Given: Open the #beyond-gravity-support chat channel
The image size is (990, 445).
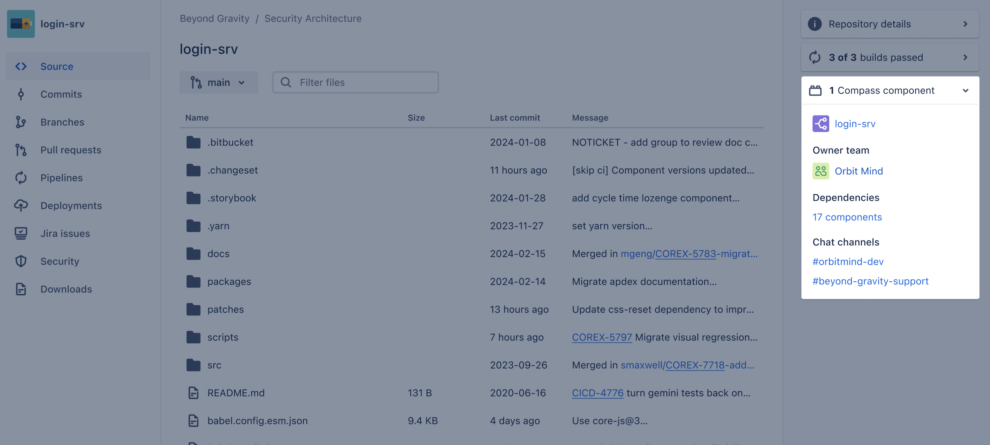Looking at the screenshot, I should (x=871, y=282).
